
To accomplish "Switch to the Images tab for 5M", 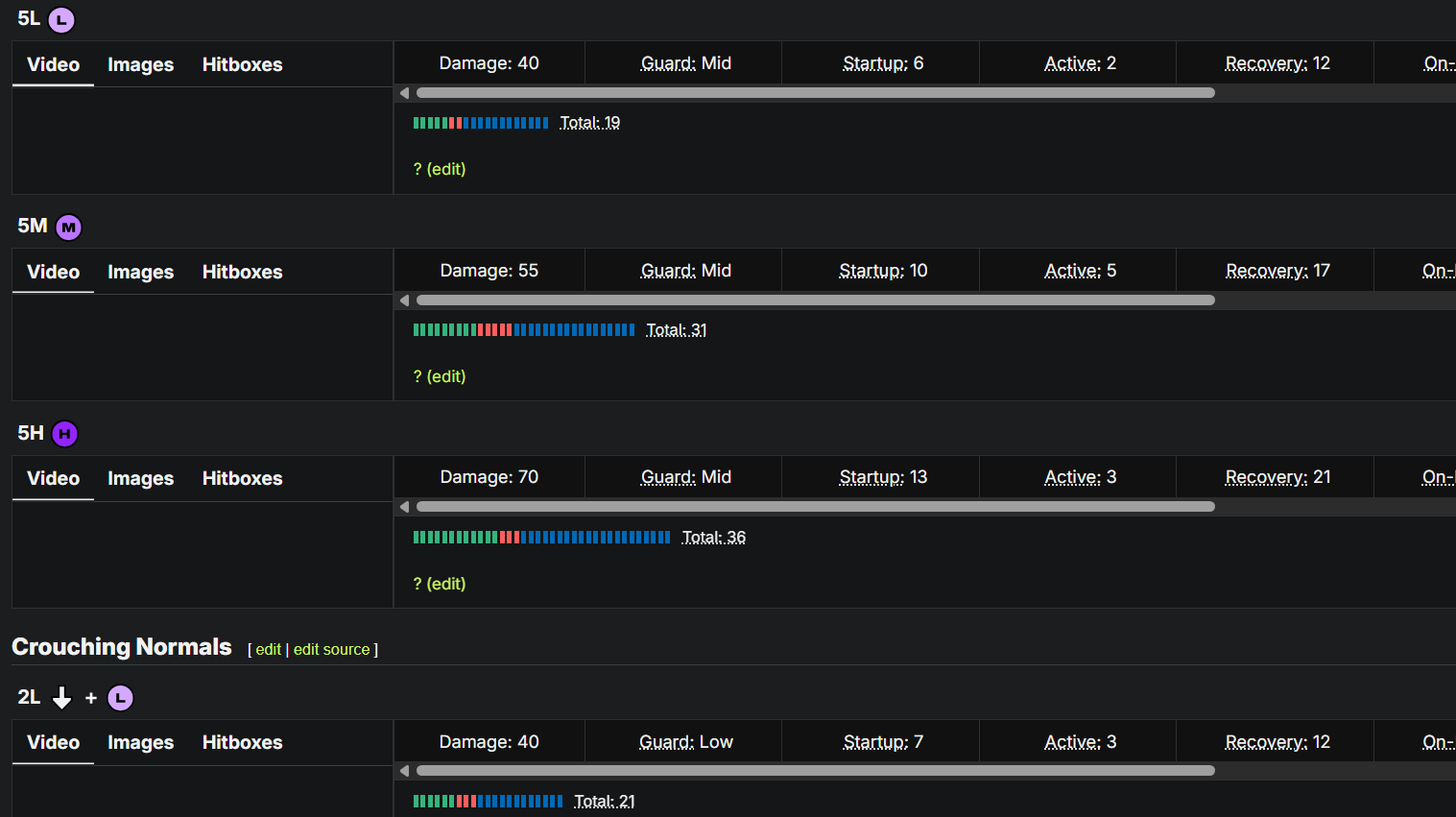I will point(141,272).
